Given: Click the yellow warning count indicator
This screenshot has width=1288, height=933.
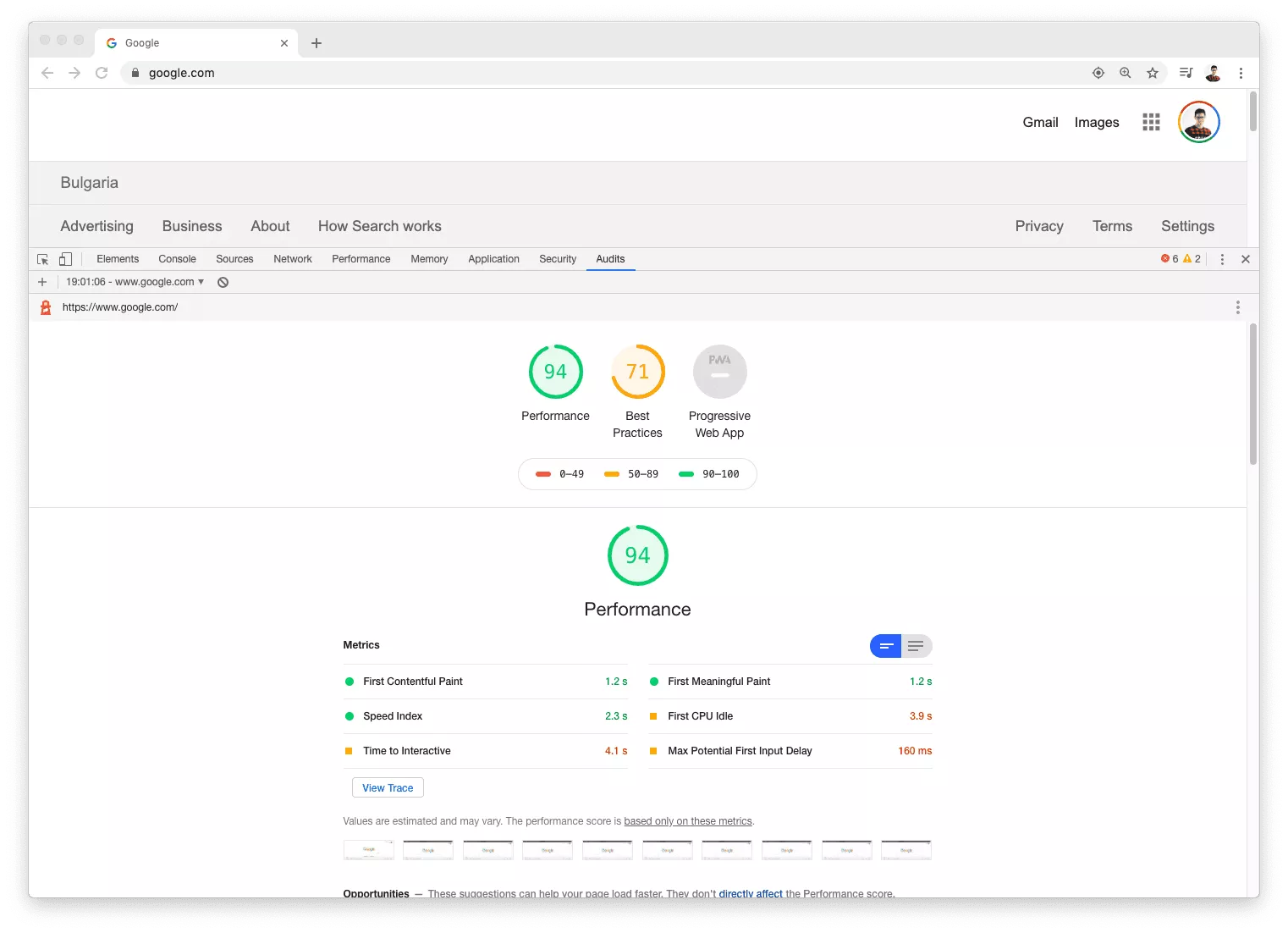Looking at the screenshot, I should pos(1192,259).
